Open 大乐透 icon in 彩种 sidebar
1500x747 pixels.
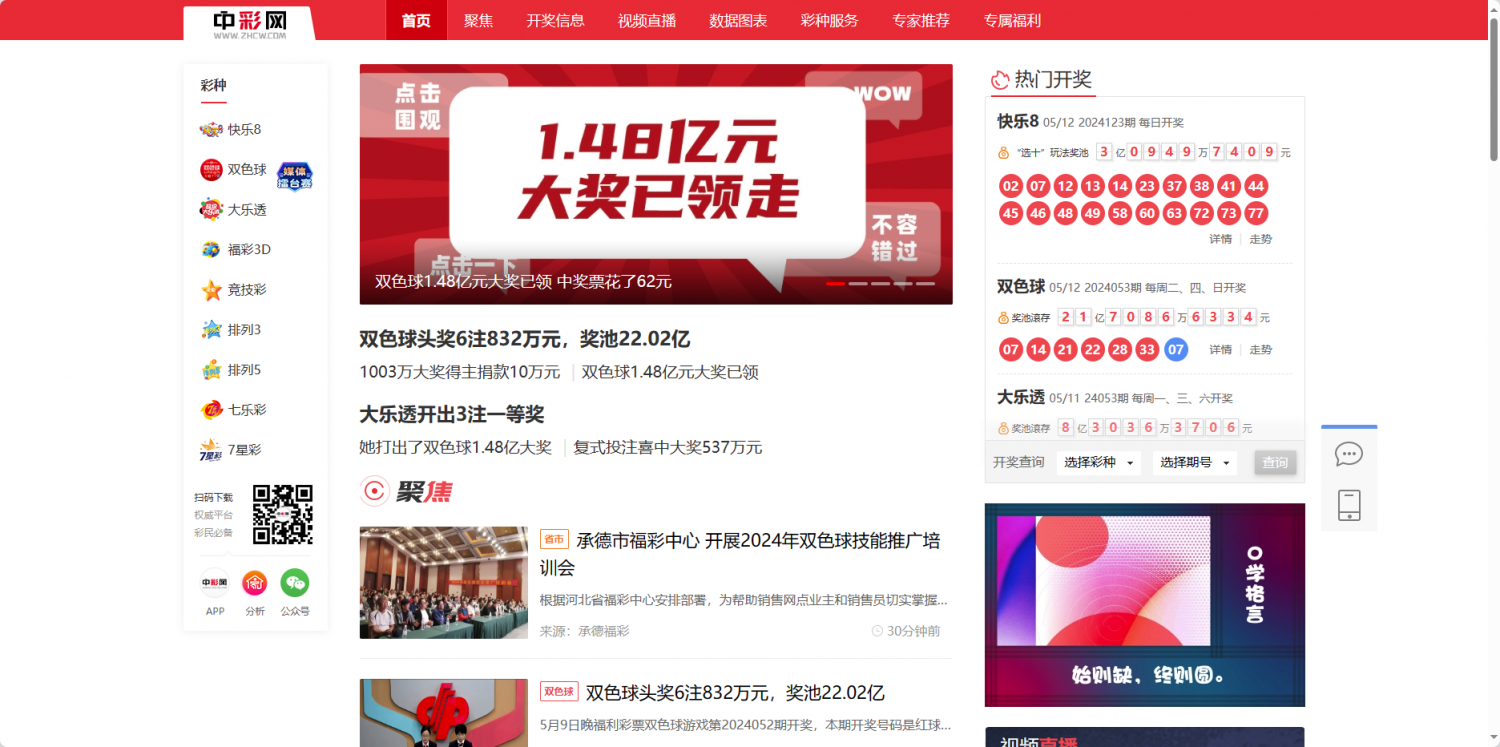coord(211,209)
